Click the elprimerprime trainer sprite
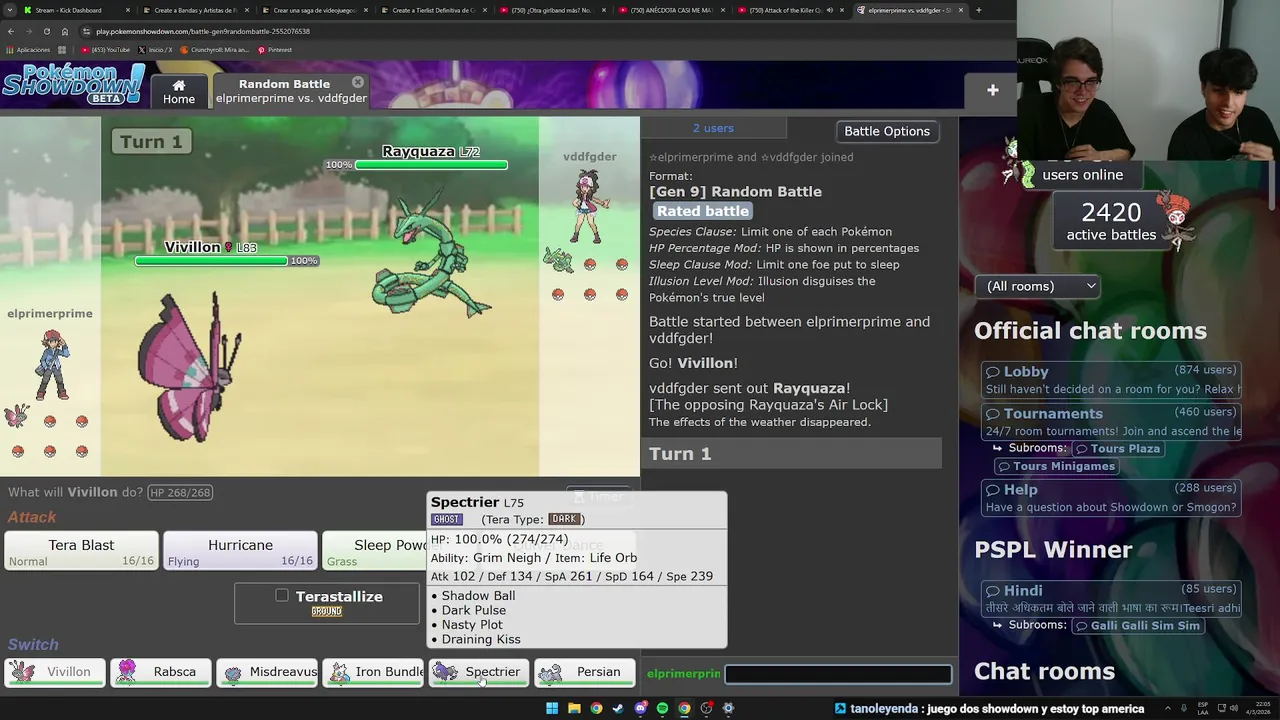The height and width of the screenshot is (720, 1280). point(51,364)
